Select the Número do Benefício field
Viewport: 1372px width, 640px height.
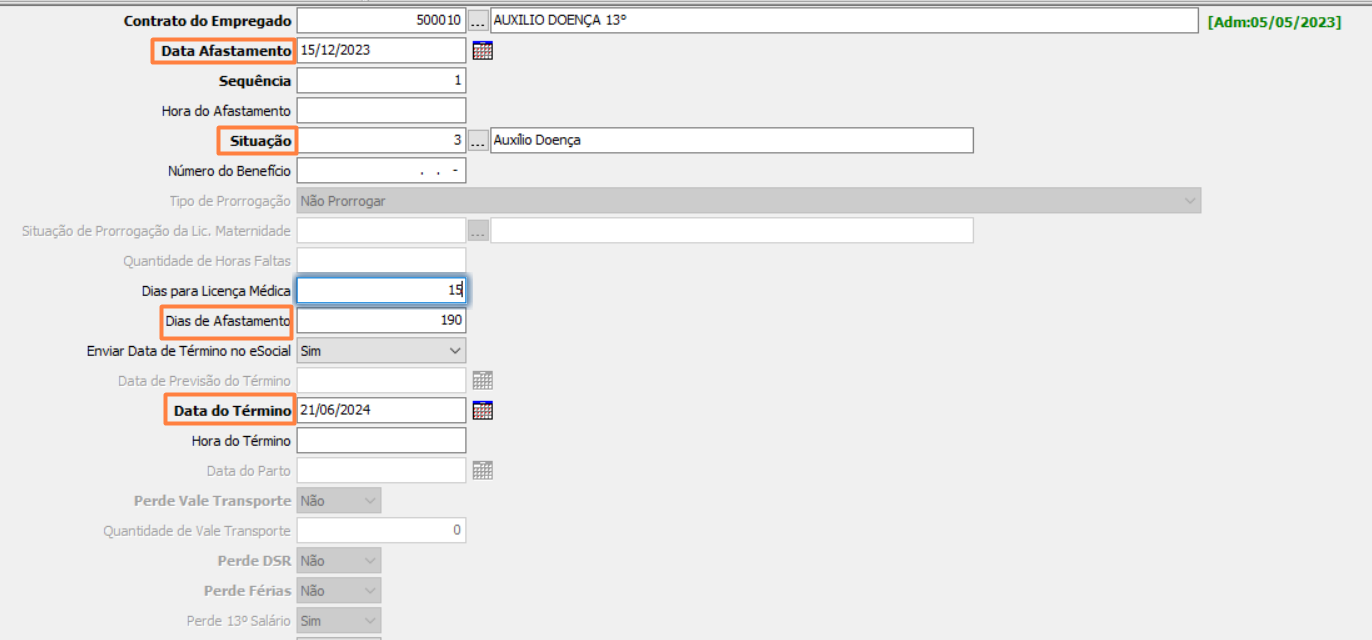tap(380, 171)
